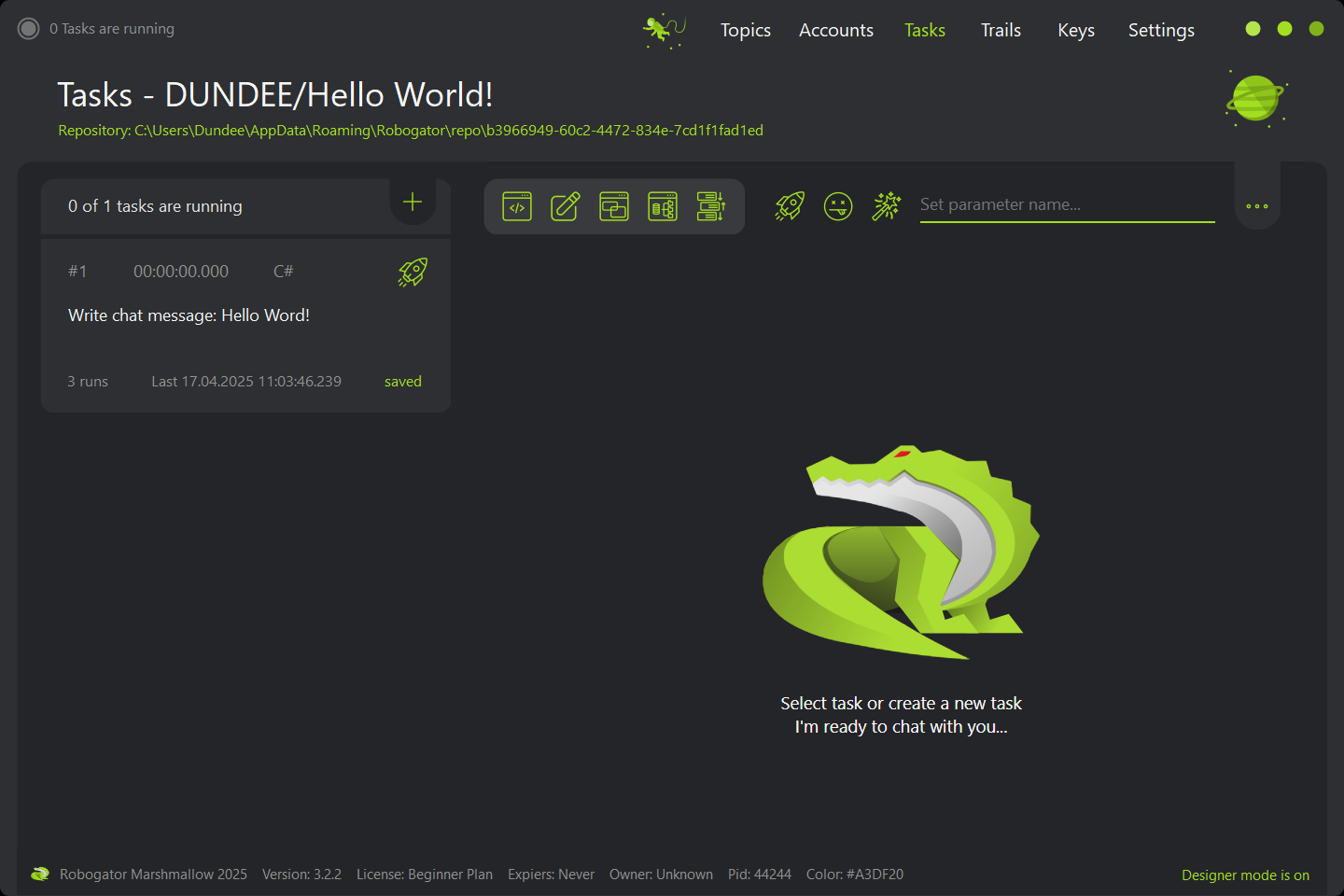Click the middle green window dot
Screen dimensions: 1344x896
click(x=1285, y=29)
